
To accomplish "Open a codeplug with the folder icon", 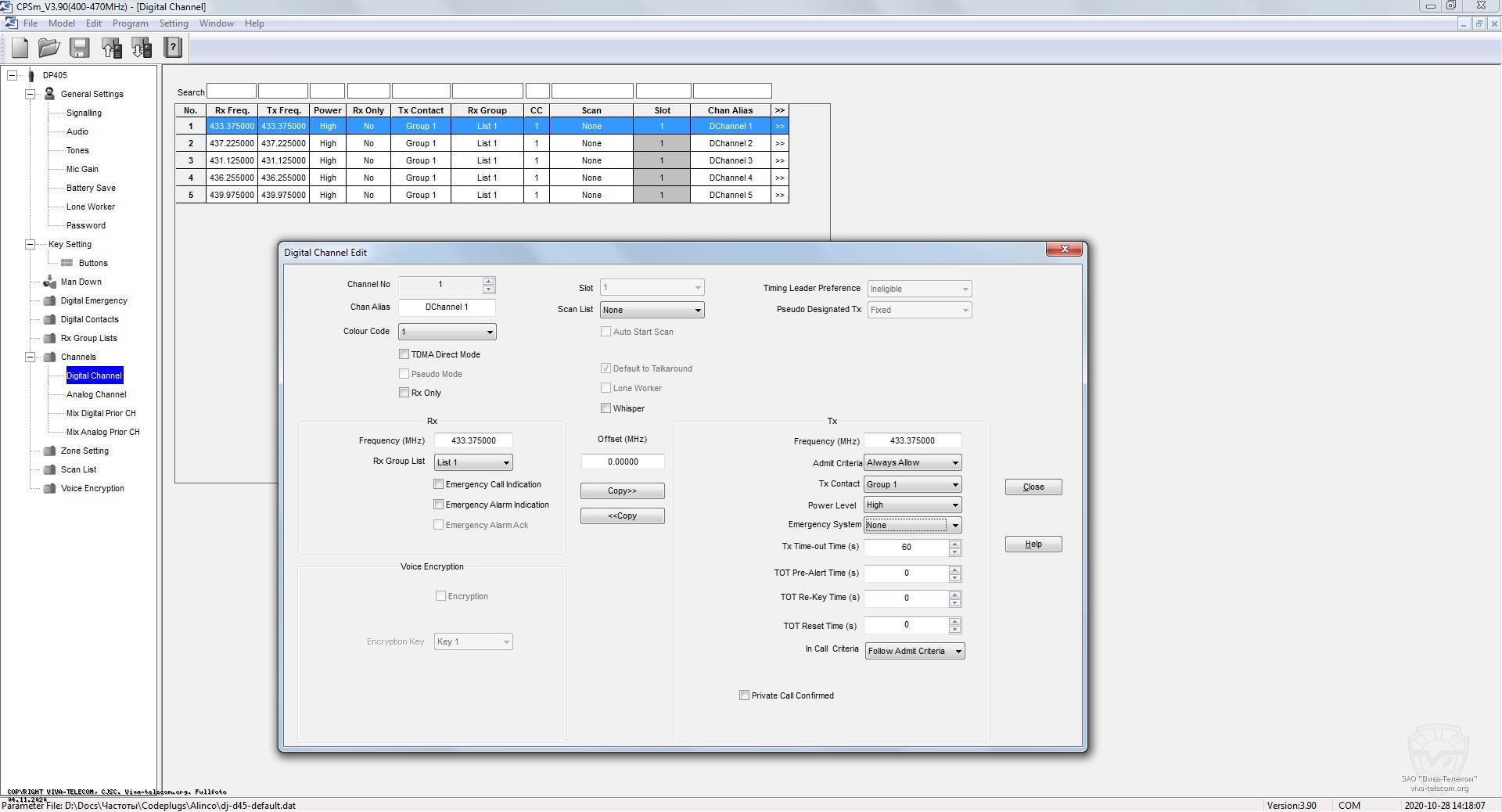I will coord(49,49).
